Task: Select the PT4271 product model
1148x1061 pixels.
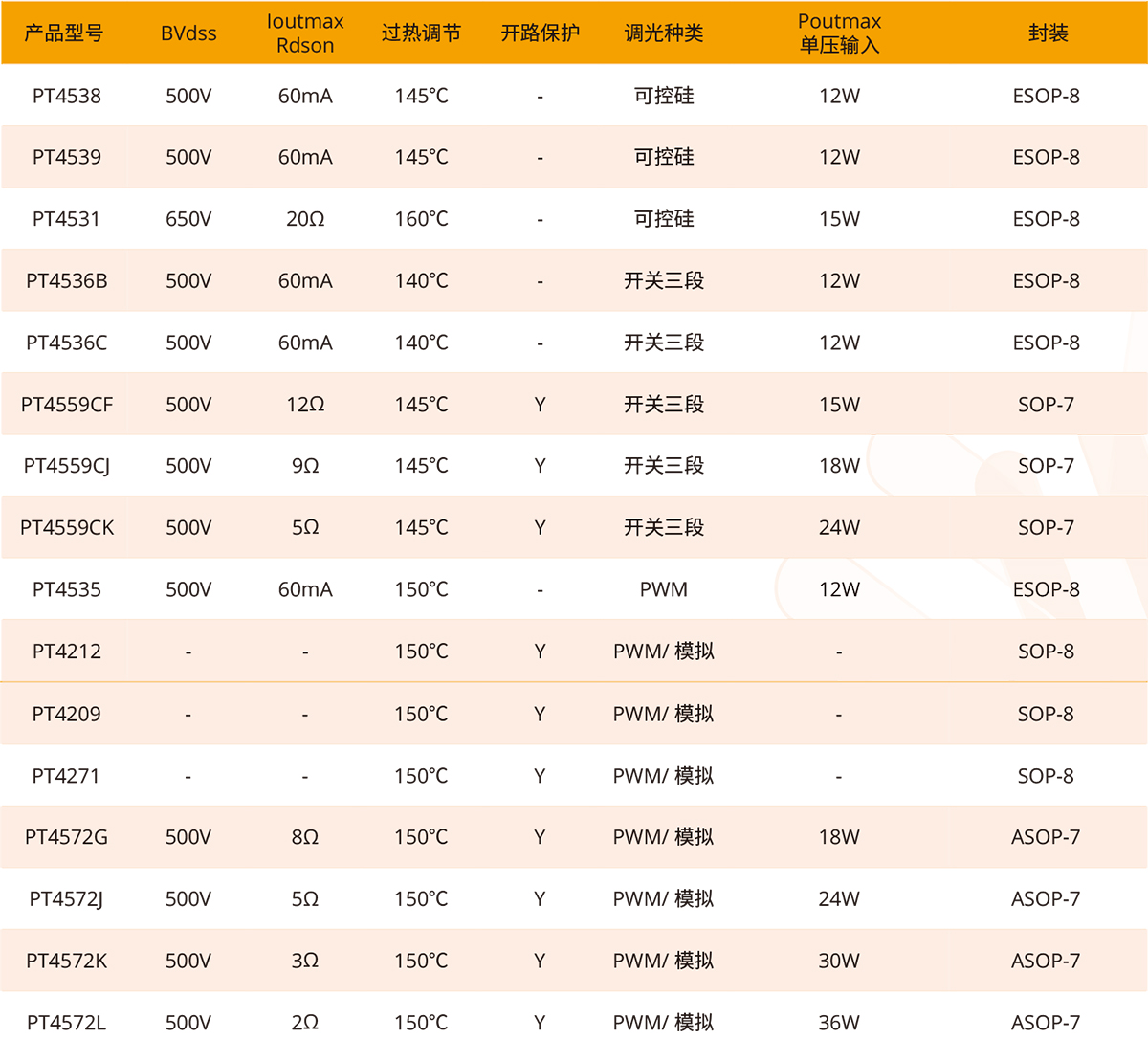Action: pyautogui.click(x=66, y=776)
